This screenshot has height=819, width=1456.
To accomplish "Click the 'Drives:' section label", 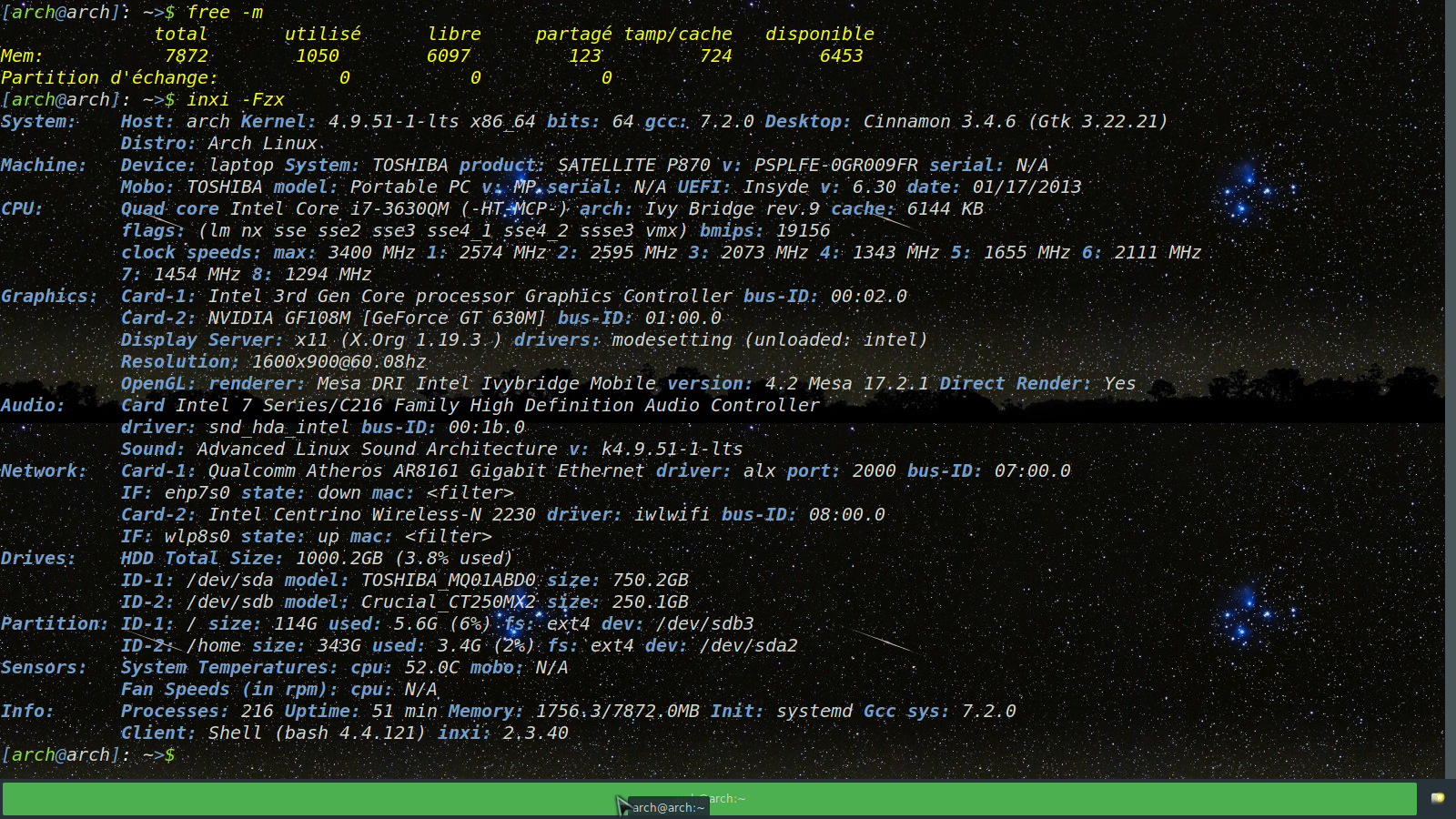I will point(38,559).
